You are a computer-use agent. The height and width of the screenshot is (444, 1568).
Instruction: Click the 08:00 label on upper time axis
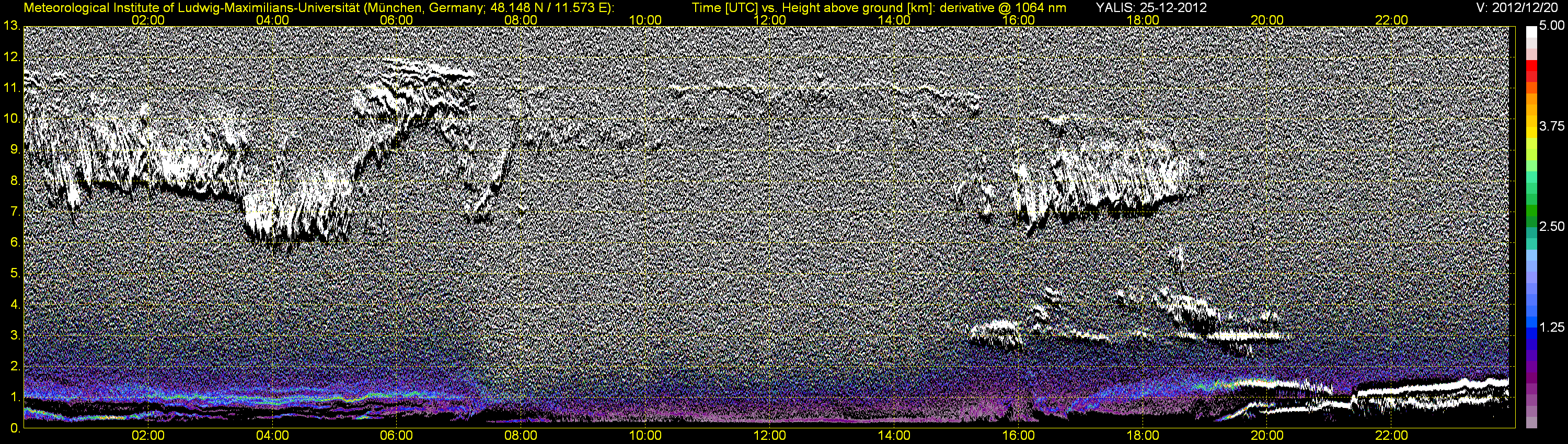521,20
